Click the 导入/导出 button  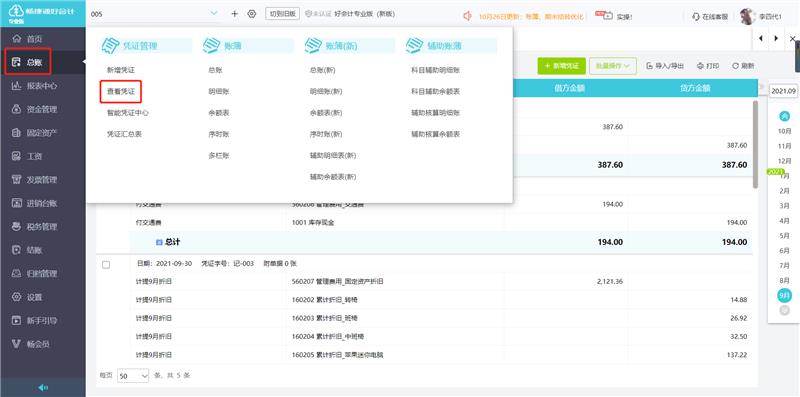pos(665,66)
